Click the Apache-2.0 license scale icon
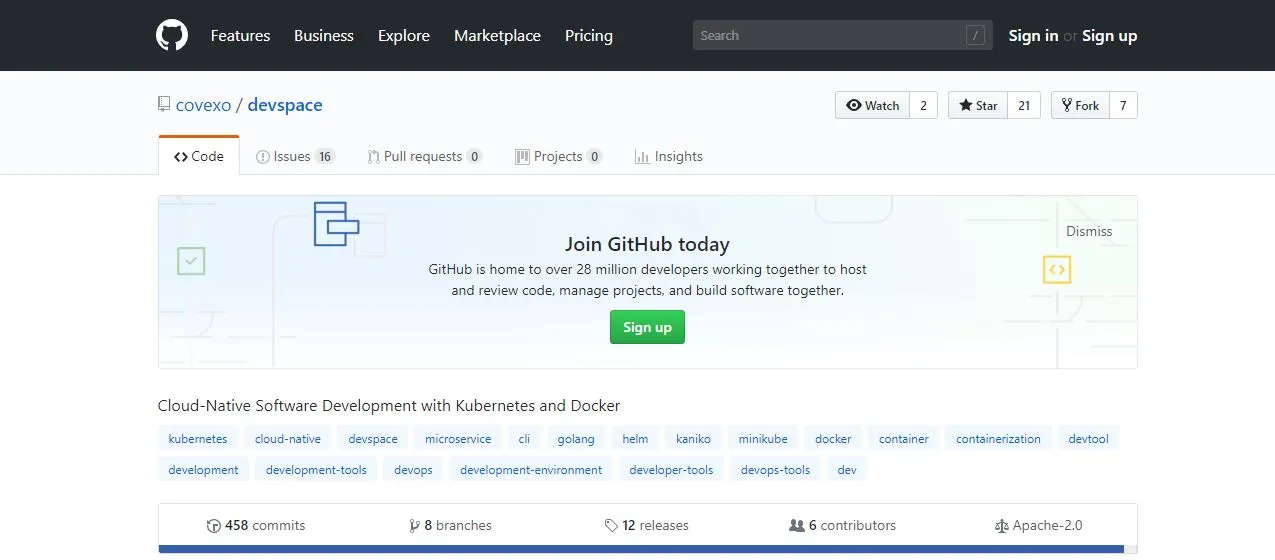This screenshot has height=560, width=1275. pos(1001,526)
